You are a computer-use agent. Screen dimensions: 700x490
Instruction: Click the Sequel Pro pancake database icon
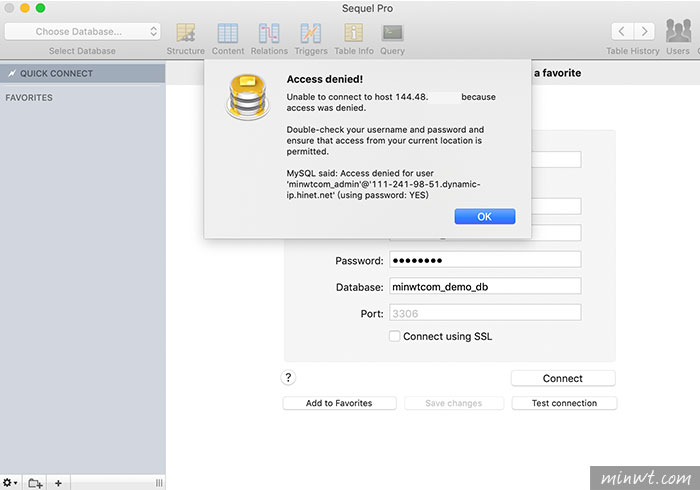click(x=248, y=96)
